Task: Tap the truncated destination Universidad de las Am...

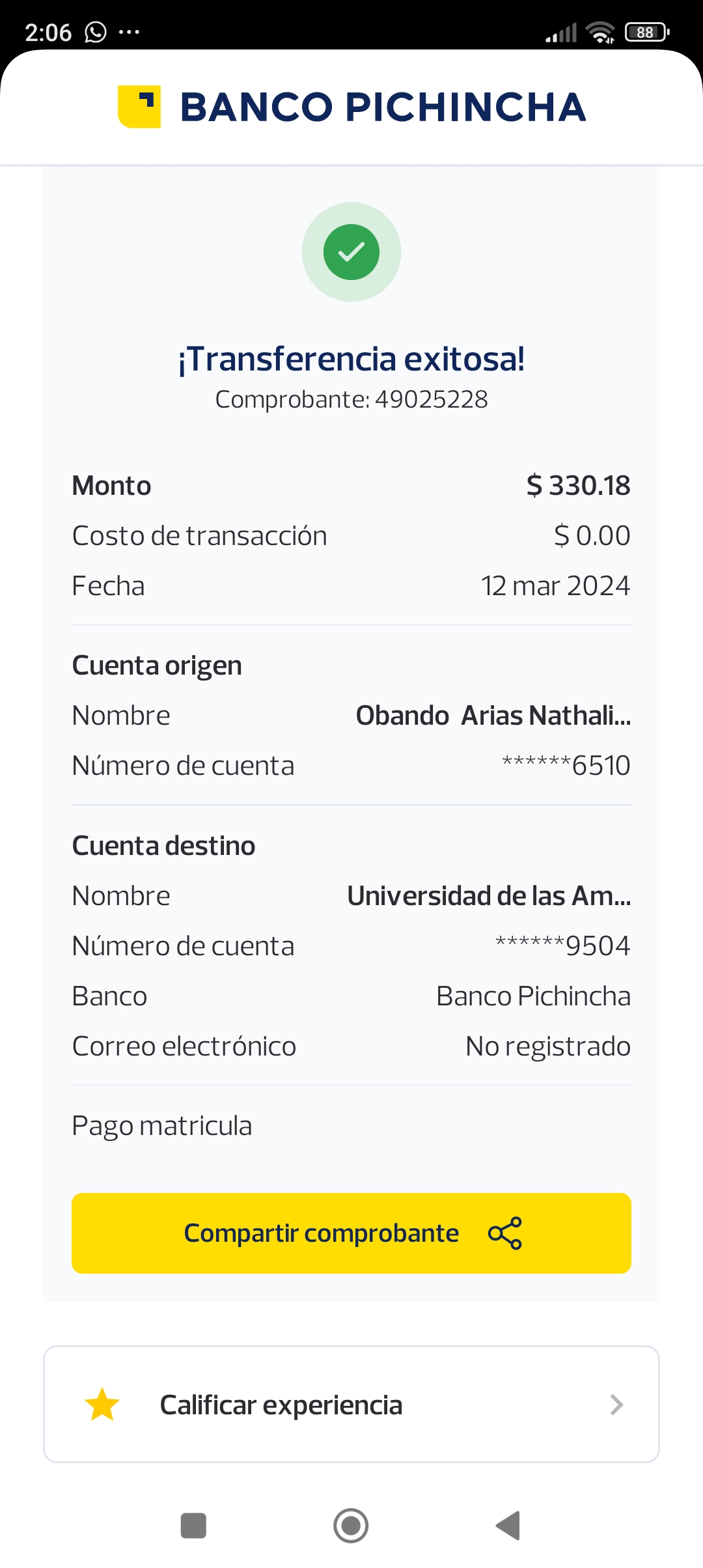Action: click(x=489, y=896)
